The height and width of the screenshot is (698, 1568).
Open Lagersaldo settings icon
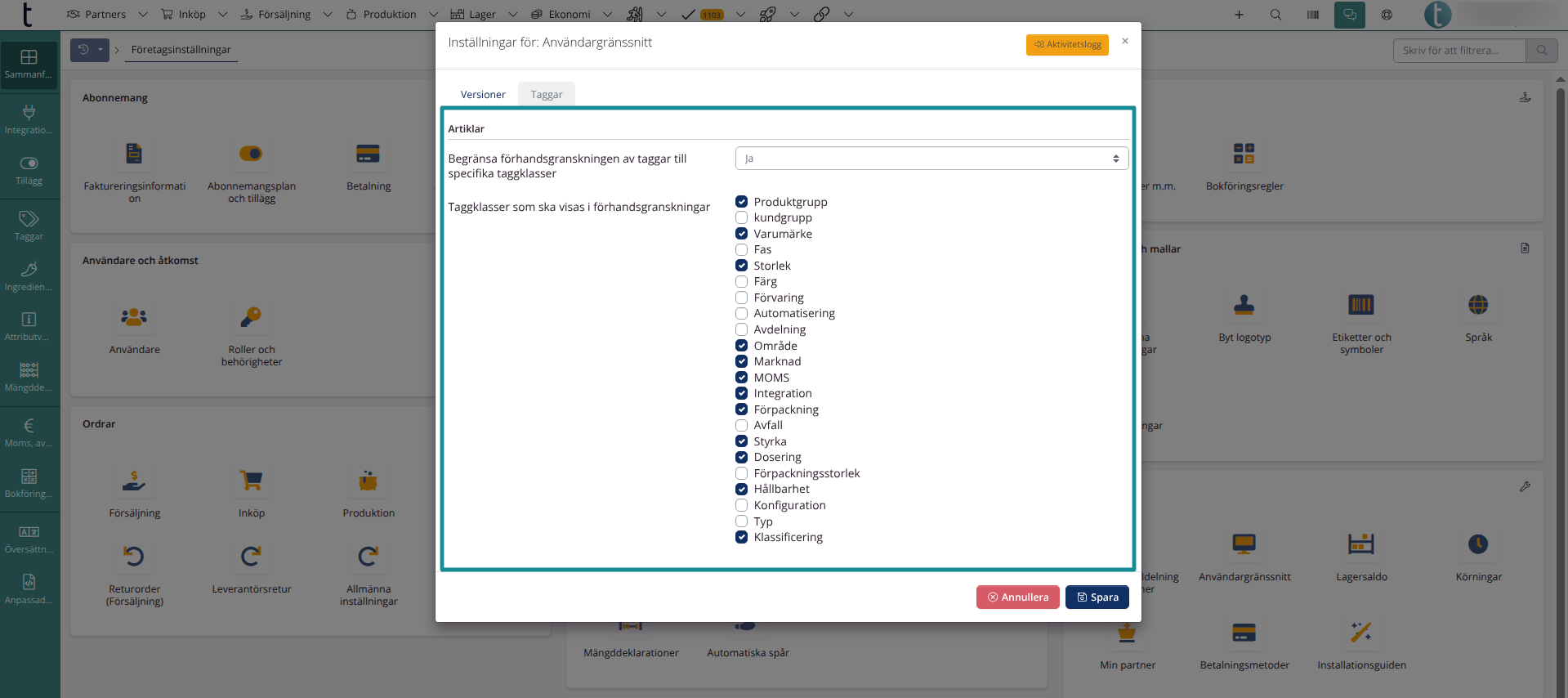[1361, 544]
